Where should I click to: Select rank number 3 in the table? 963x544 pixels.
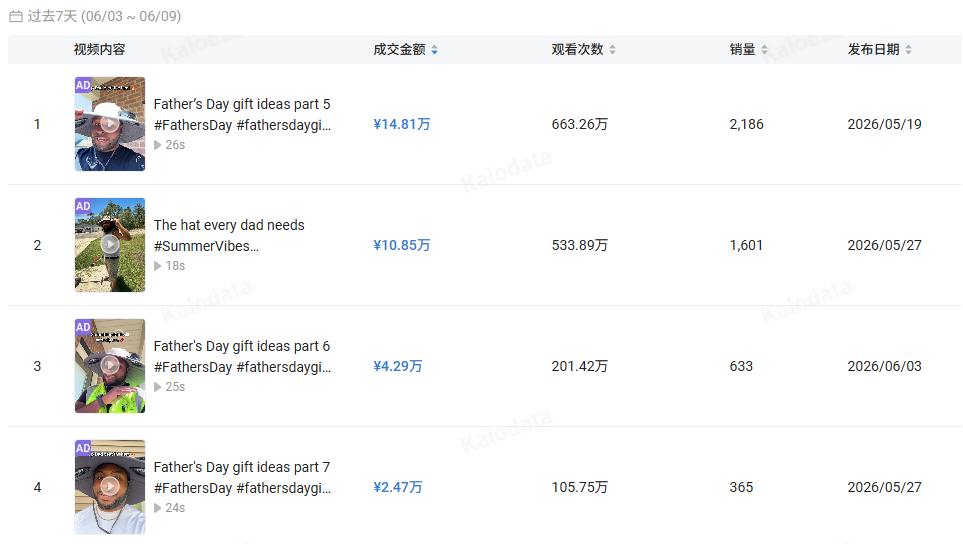pos(37,366)
